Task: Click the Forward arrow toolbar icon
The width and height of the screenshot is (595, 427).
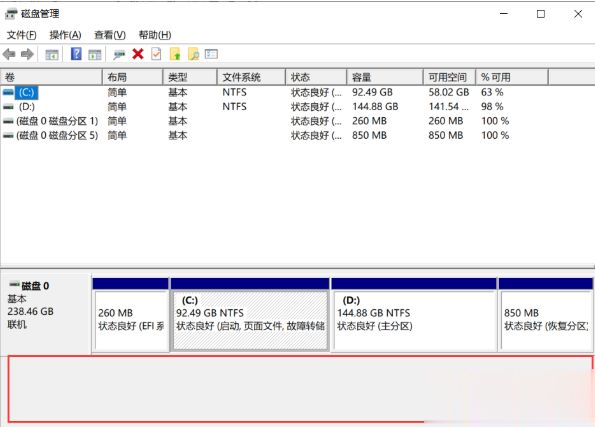Action: tap(27, 54)
